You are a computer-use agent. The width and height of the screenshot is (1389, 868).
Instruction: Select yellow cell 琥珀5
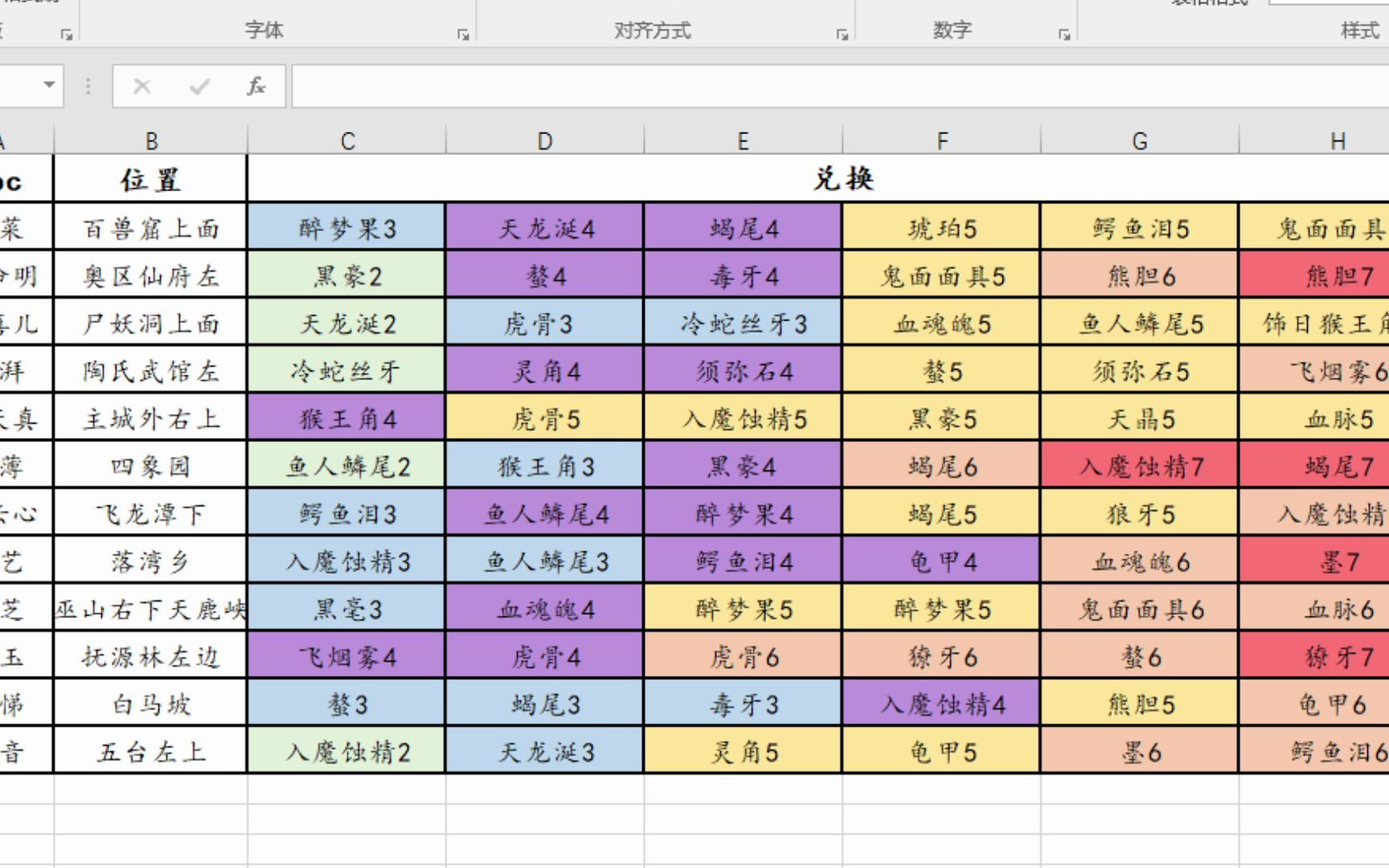(942, 228)
